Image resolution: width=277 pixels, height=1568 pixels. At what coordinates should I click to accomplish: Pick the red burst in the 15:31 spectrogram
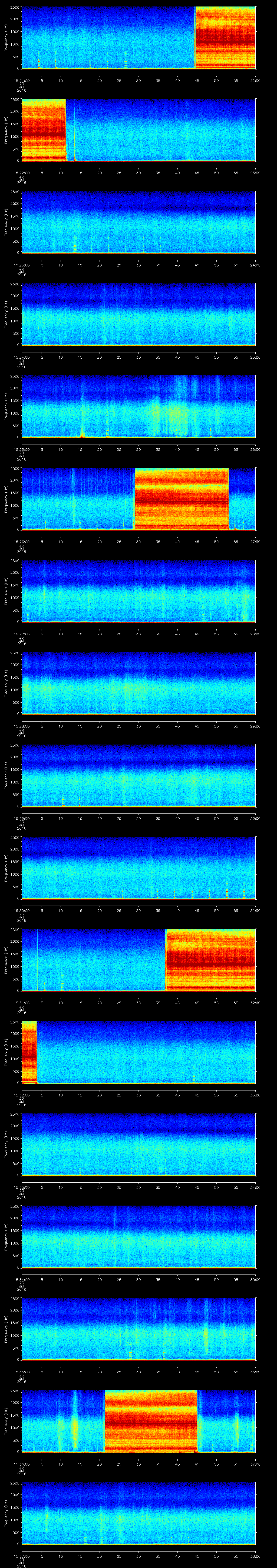(211, 959)
